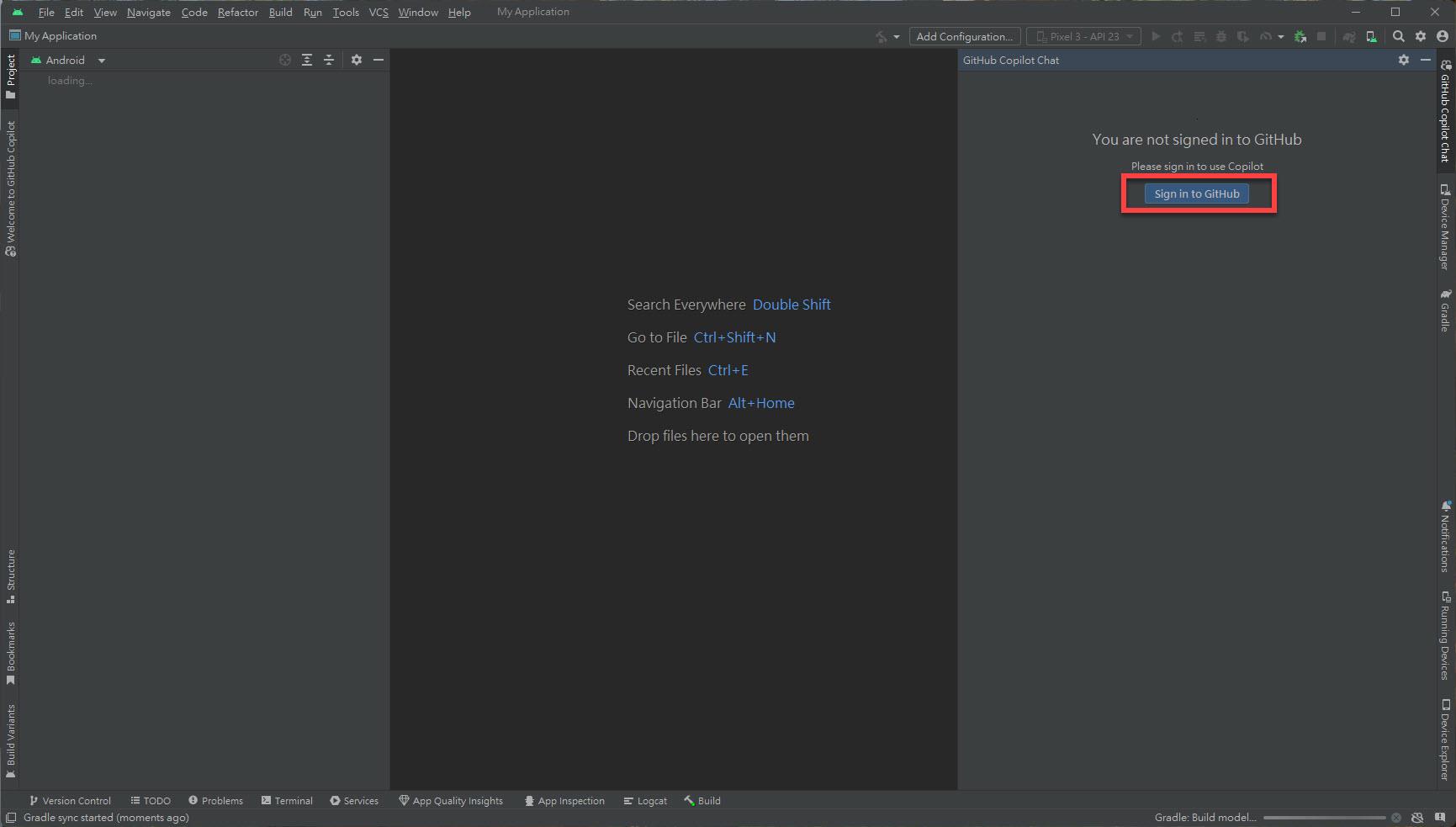The image size is (1456, 827).
Task: Expand all items in the Project panel
Action: 307,60
